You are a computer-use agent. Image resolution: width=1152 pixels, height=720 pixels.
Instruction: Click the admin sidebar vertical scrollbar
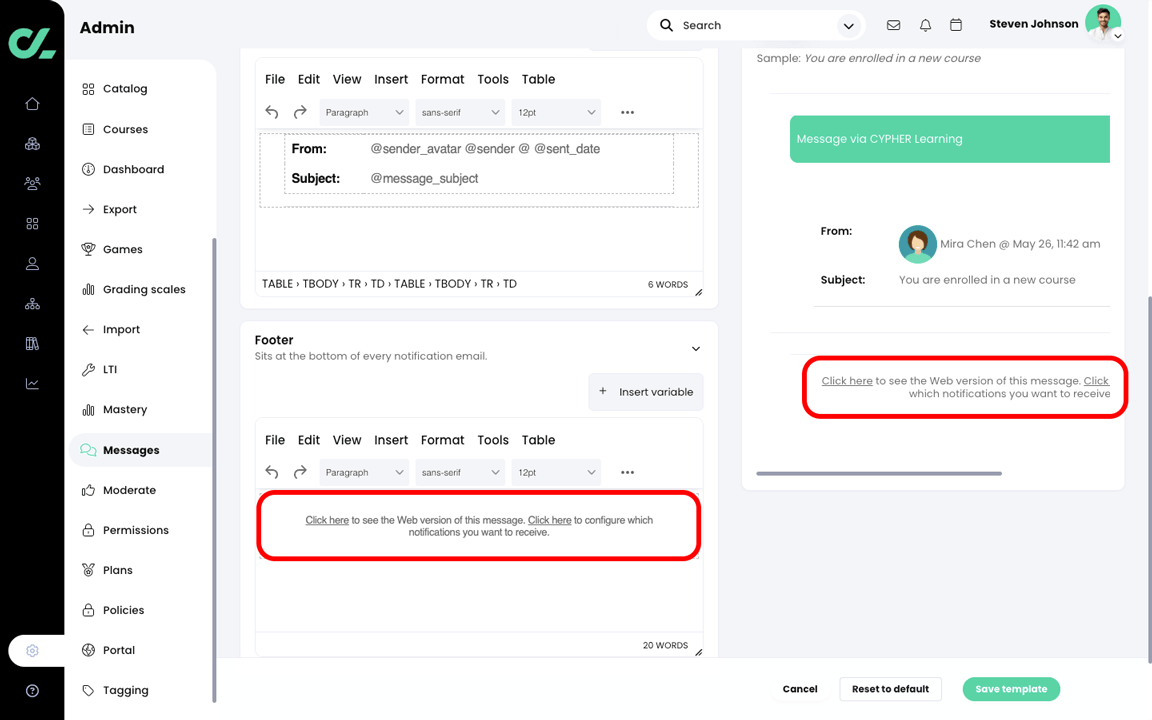tap(215, 470)
